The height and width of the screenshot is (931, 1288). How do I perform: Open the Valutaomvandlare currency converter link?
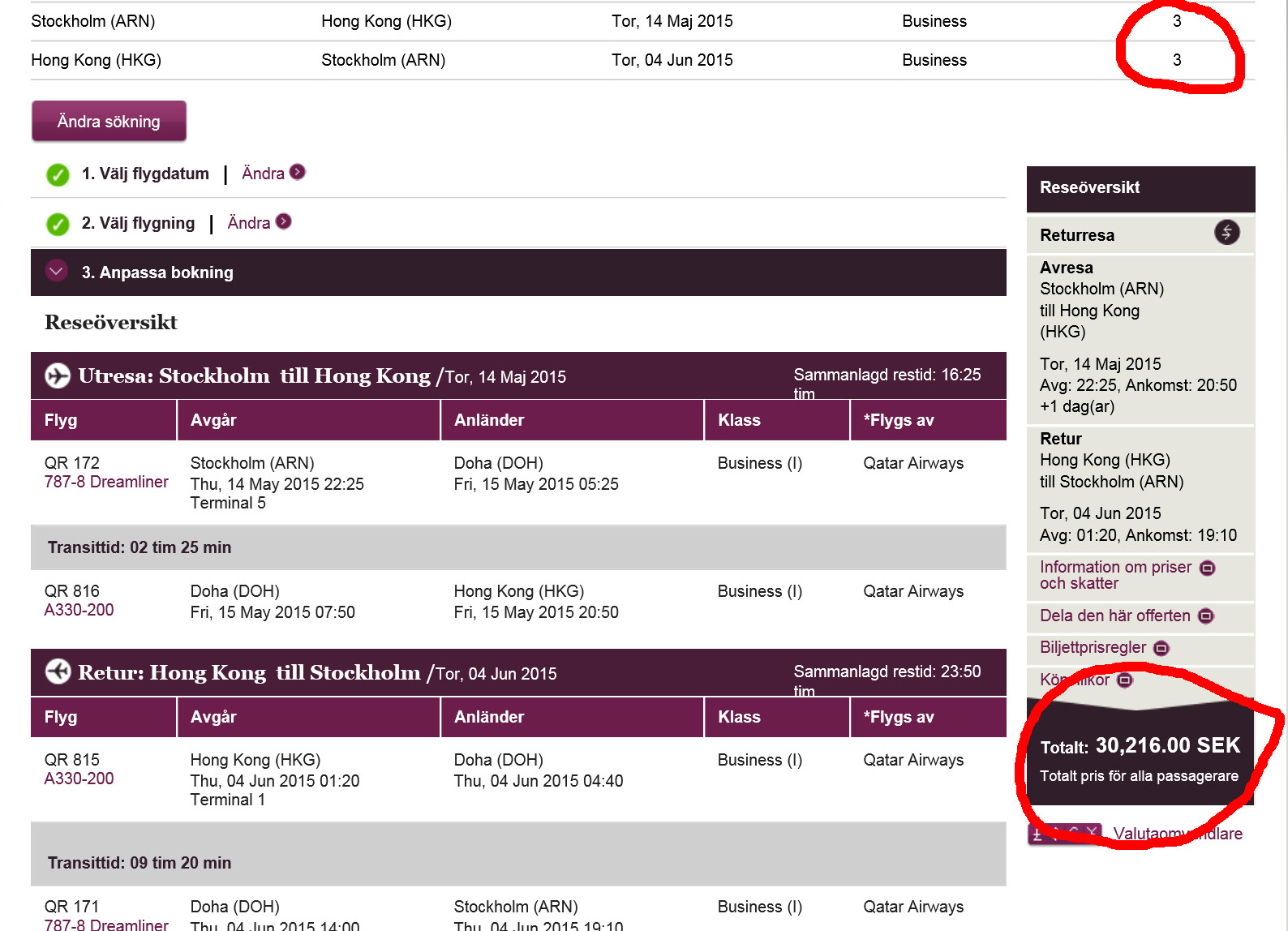point(1177,834)
